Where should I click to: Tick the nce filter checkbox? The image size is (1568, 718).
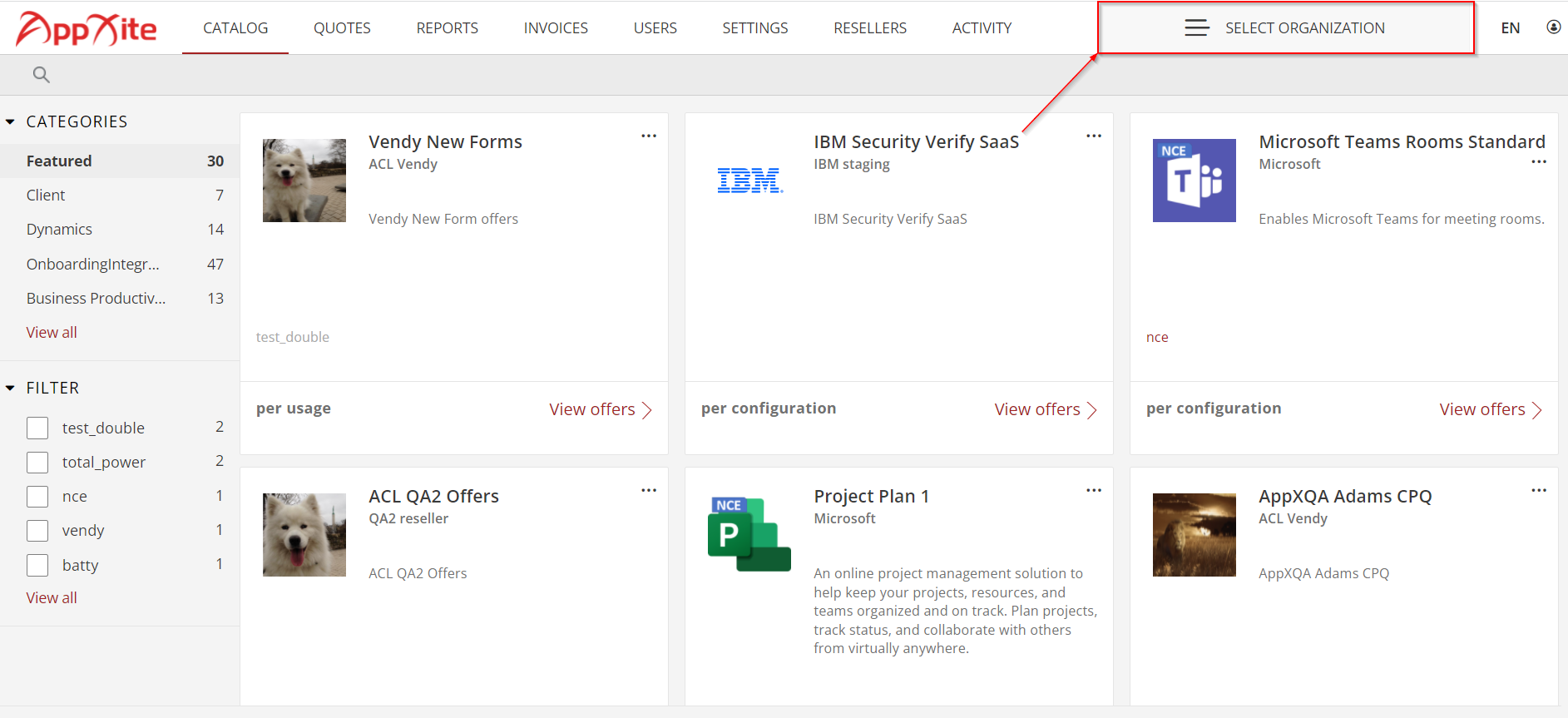37,496
